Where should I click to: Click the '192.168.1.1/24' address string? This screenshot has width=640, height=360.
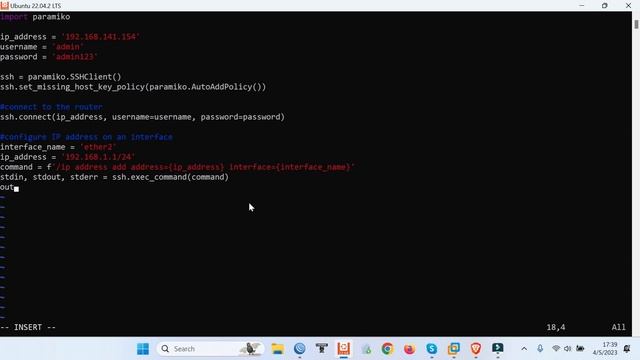[98, 157]
